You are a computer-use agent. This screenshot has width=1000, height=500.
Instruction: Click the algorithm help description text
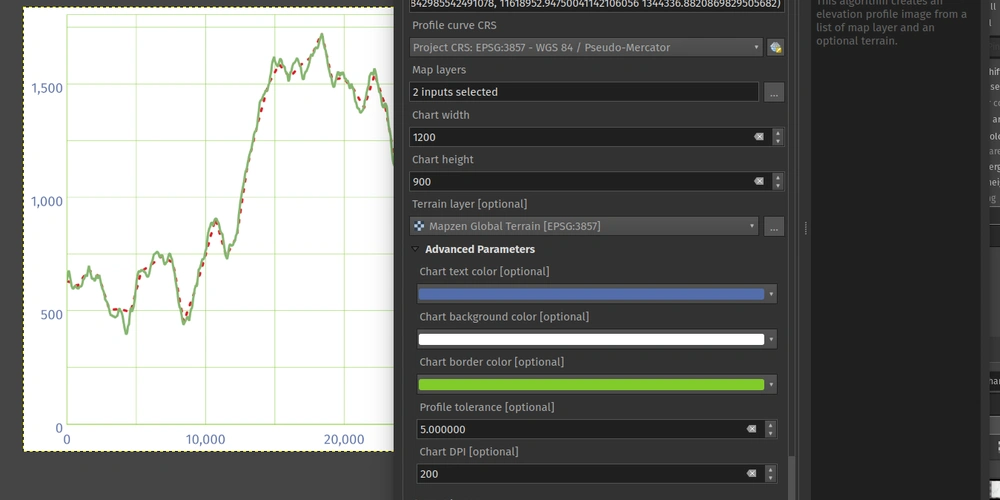tap(892, 23)
